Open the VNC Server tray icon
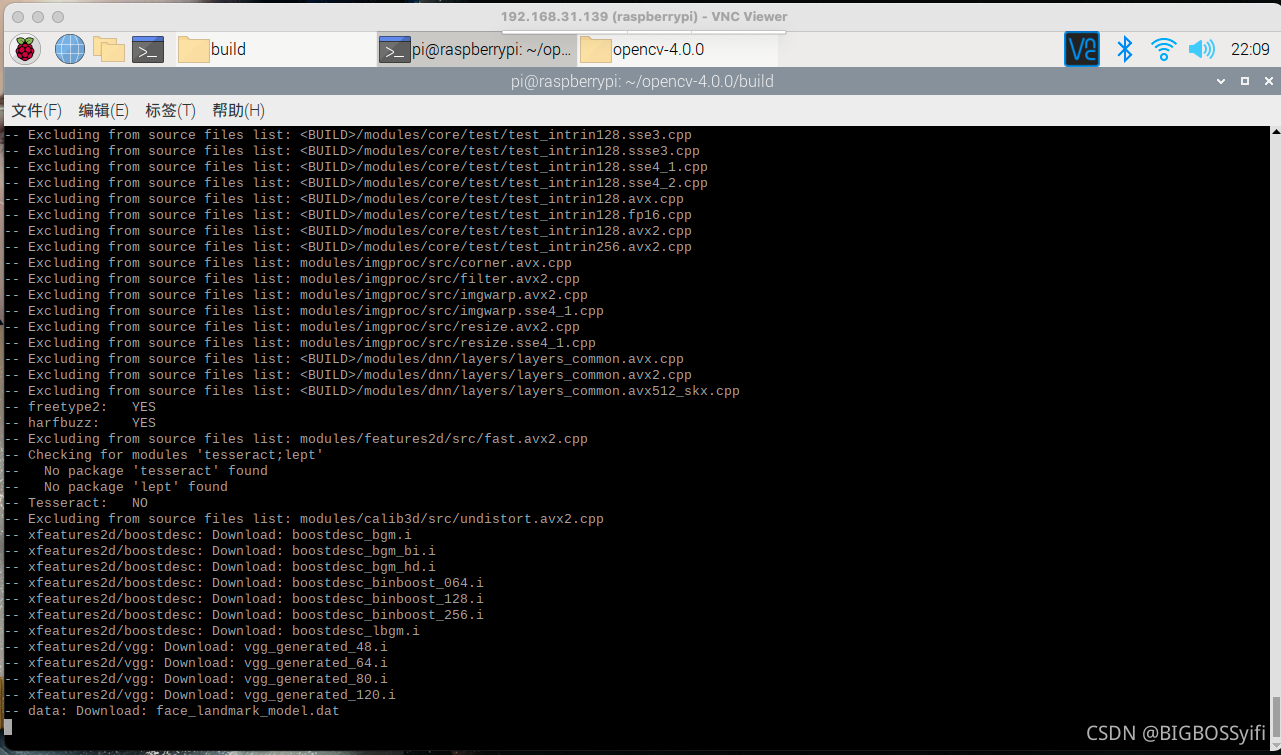Image resolution: width=1281 pixels, height=755 pixels. pyautogui.click(x=1082, y=49)
